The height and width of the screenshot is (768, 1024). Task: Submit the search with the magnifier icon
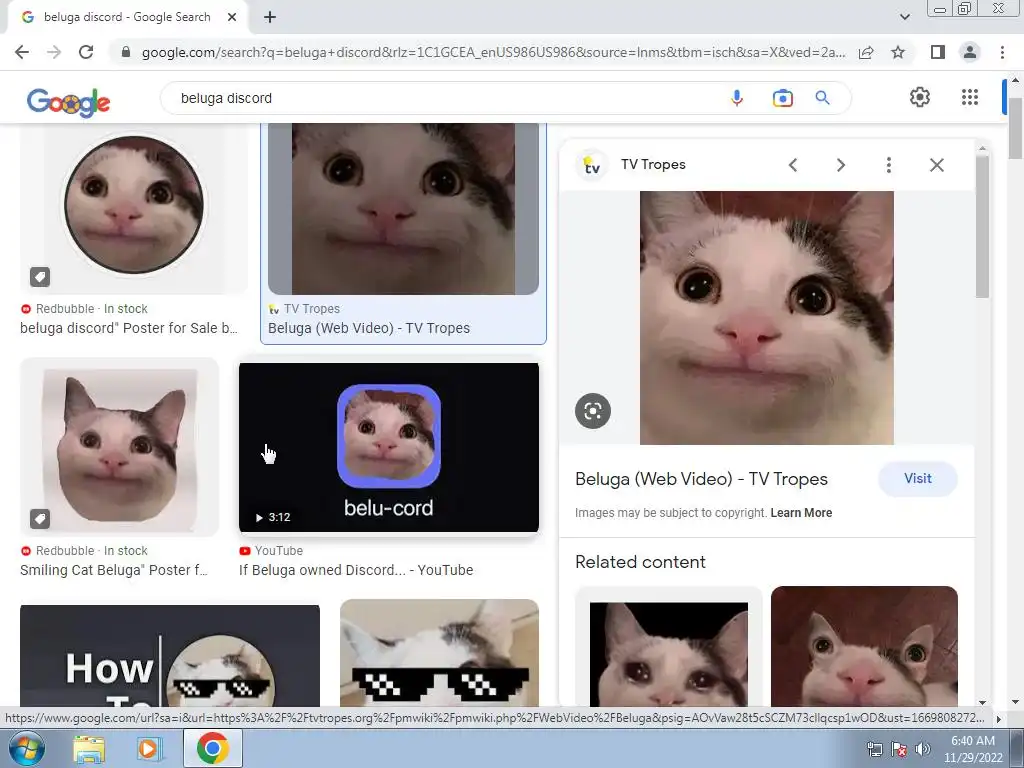coord(822,98)
